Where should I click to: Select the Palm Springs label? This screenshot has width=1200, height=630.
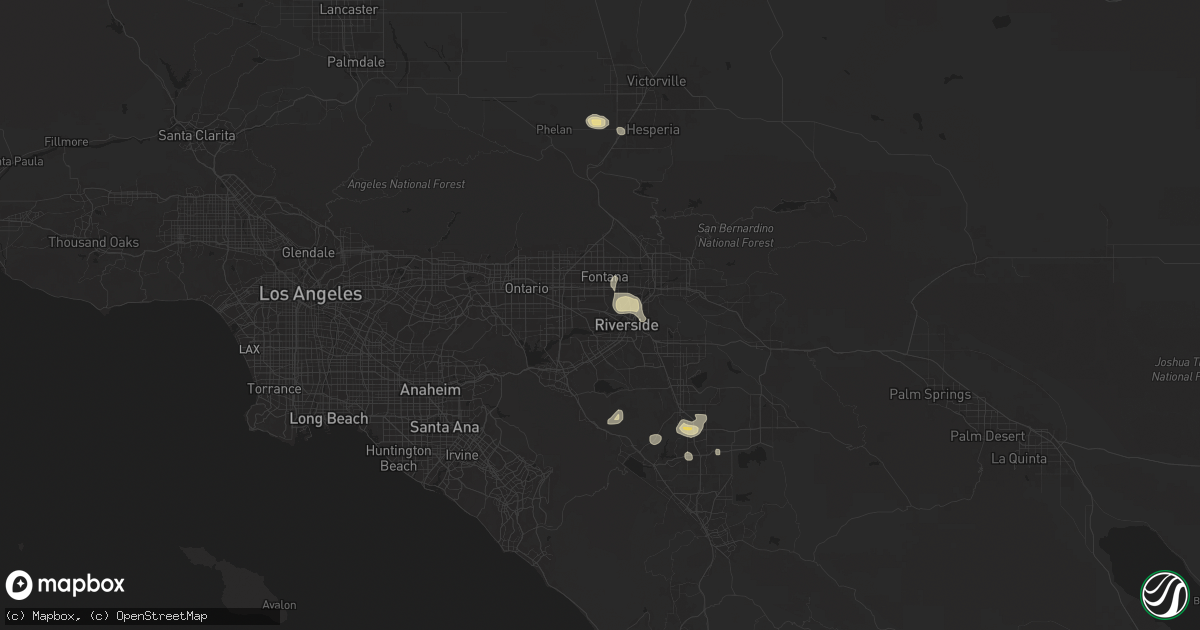pos(930,394)
